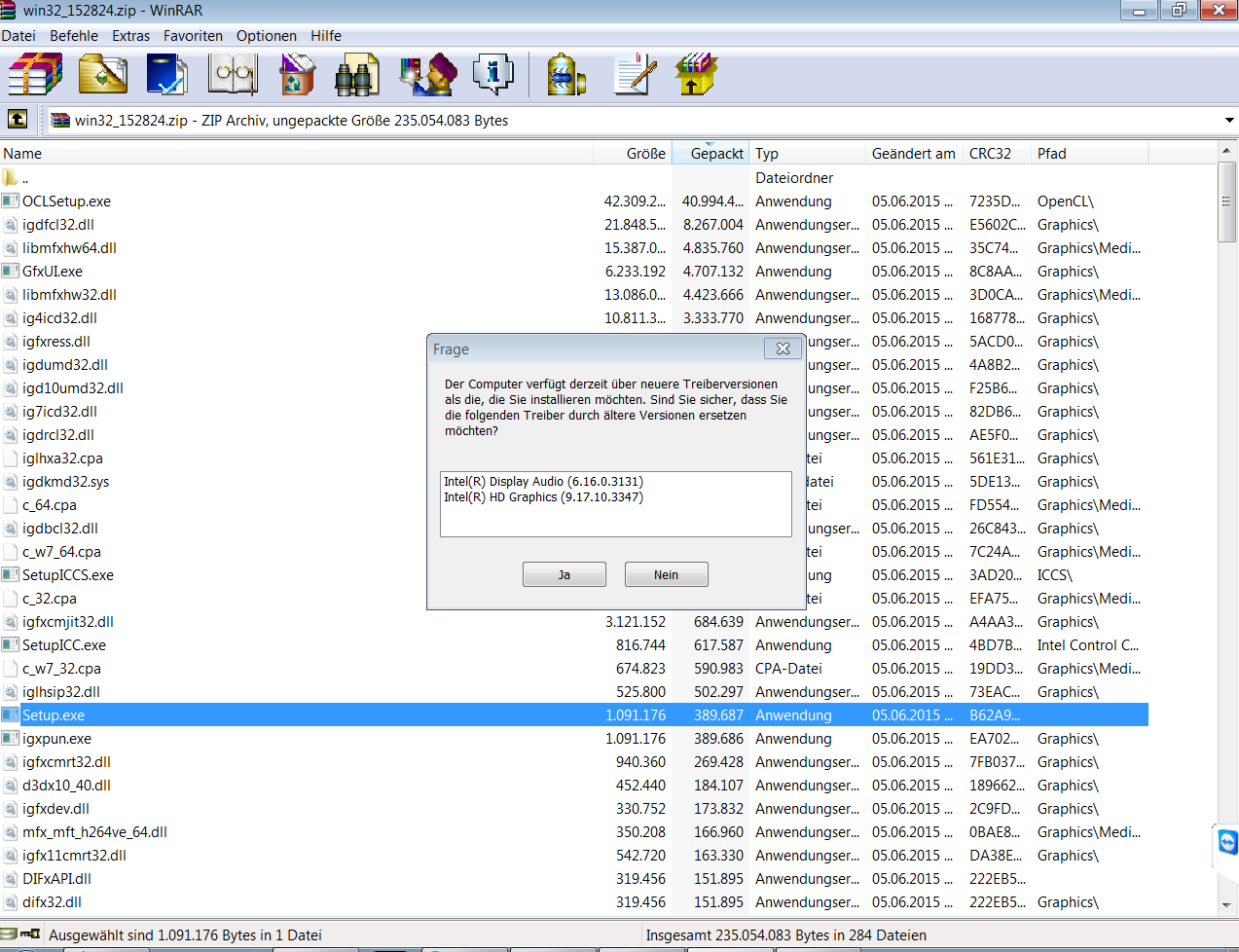
Task: Click the TeamViewer panel icon at right edge
Action: (1227, 842)
